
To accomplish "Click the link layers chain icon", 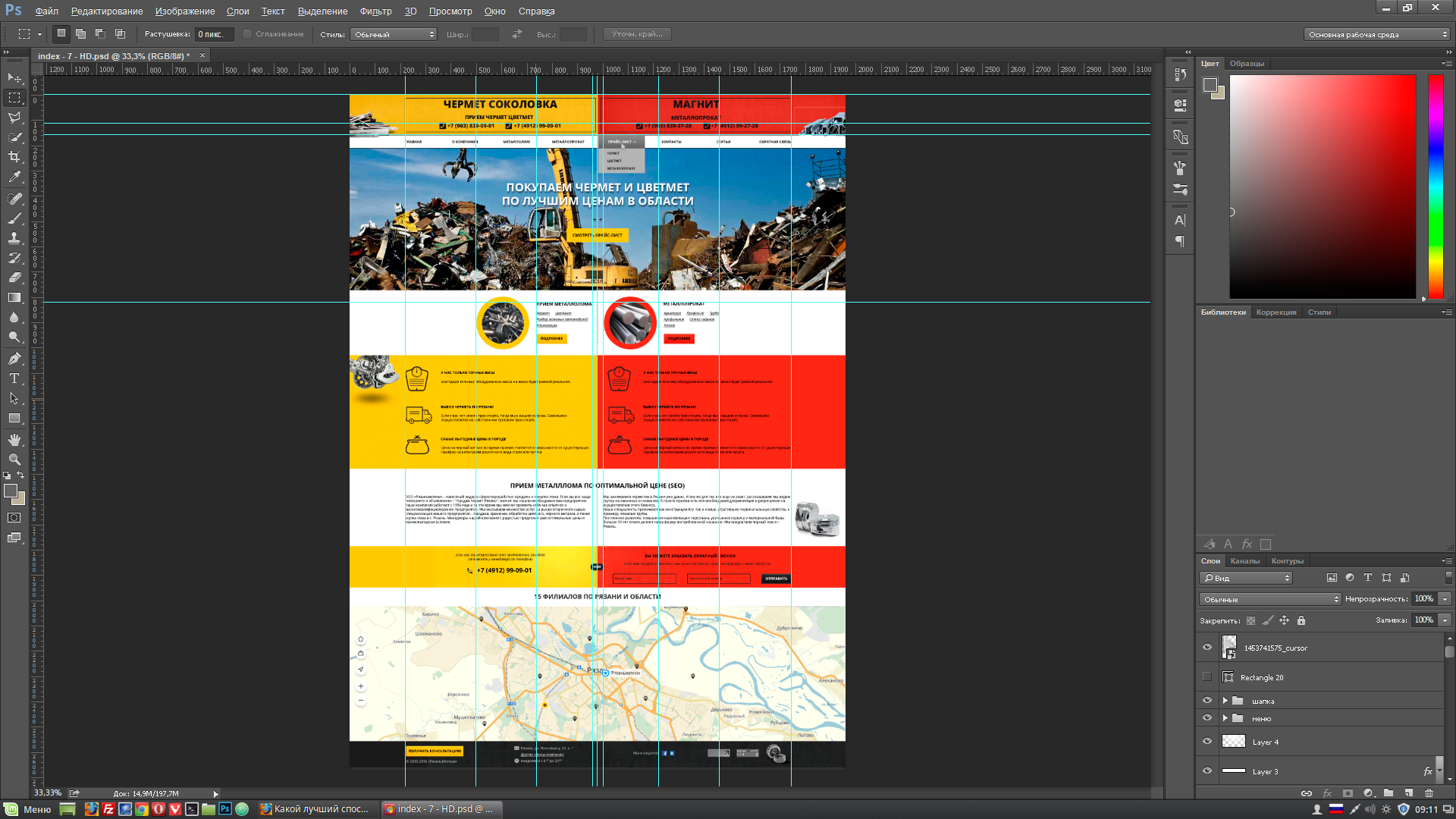I will tap(1307, 793).
